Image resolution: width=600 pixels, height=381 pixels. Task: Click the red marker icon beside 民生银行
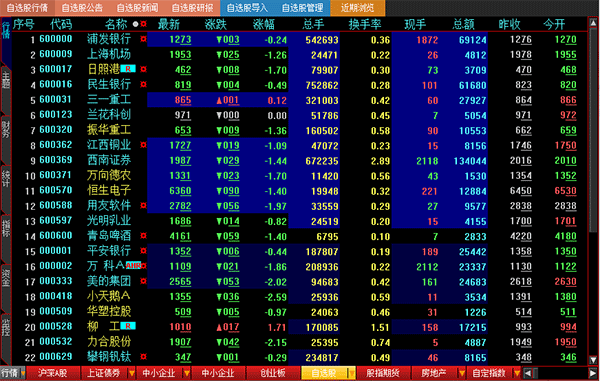[x=143, y=84]
